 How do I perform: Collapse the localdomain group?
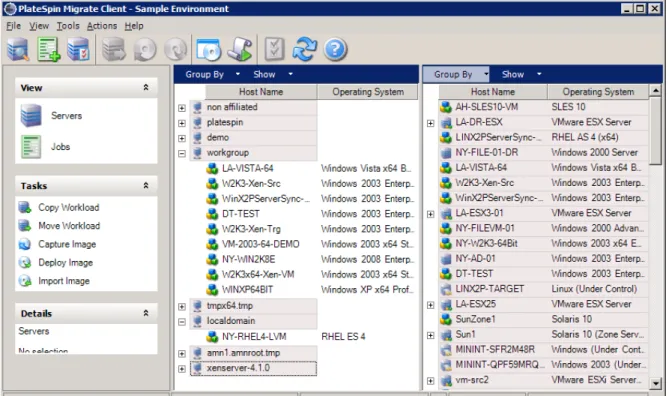[182, 322]
